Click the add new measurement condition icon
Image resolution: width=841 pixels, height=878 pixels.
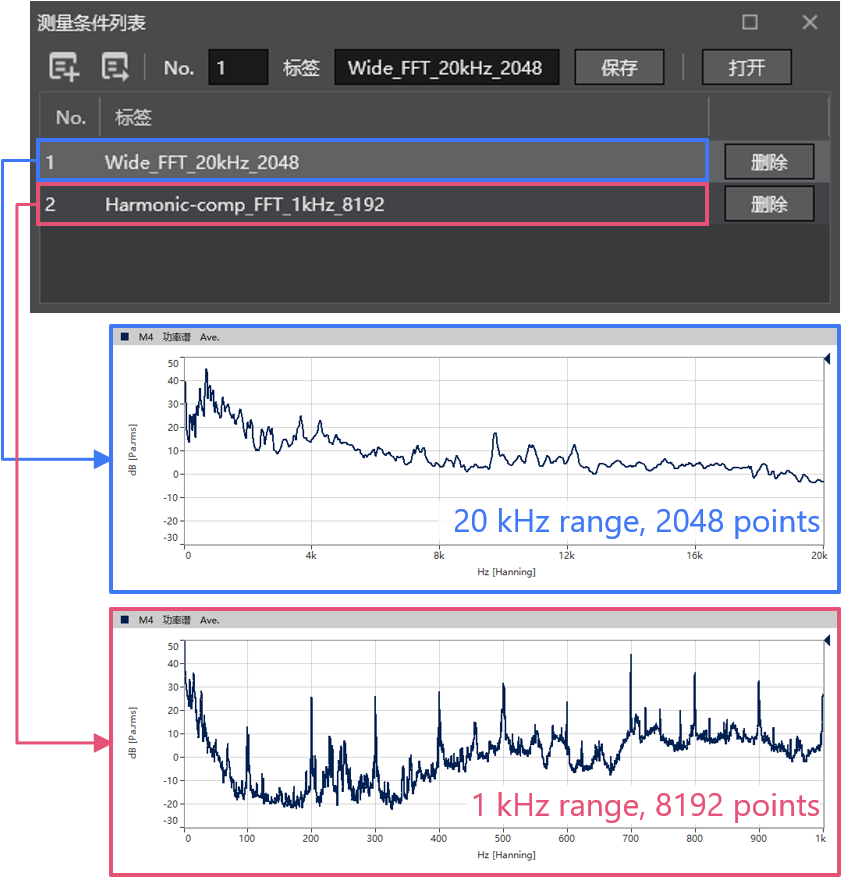tap(64, 68)
